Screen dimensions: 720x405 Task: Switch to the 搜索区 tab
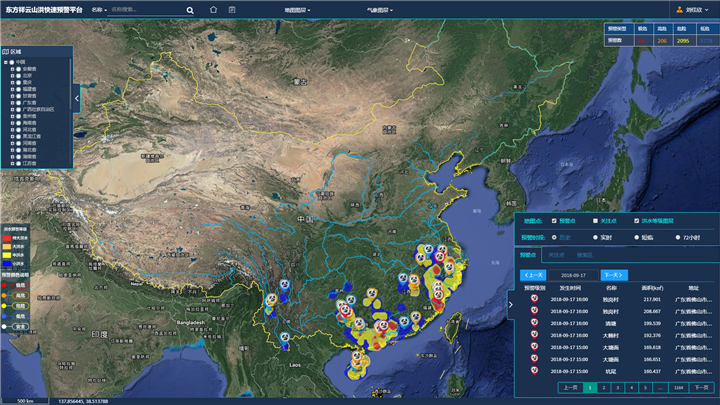click(x=584, y=255)
